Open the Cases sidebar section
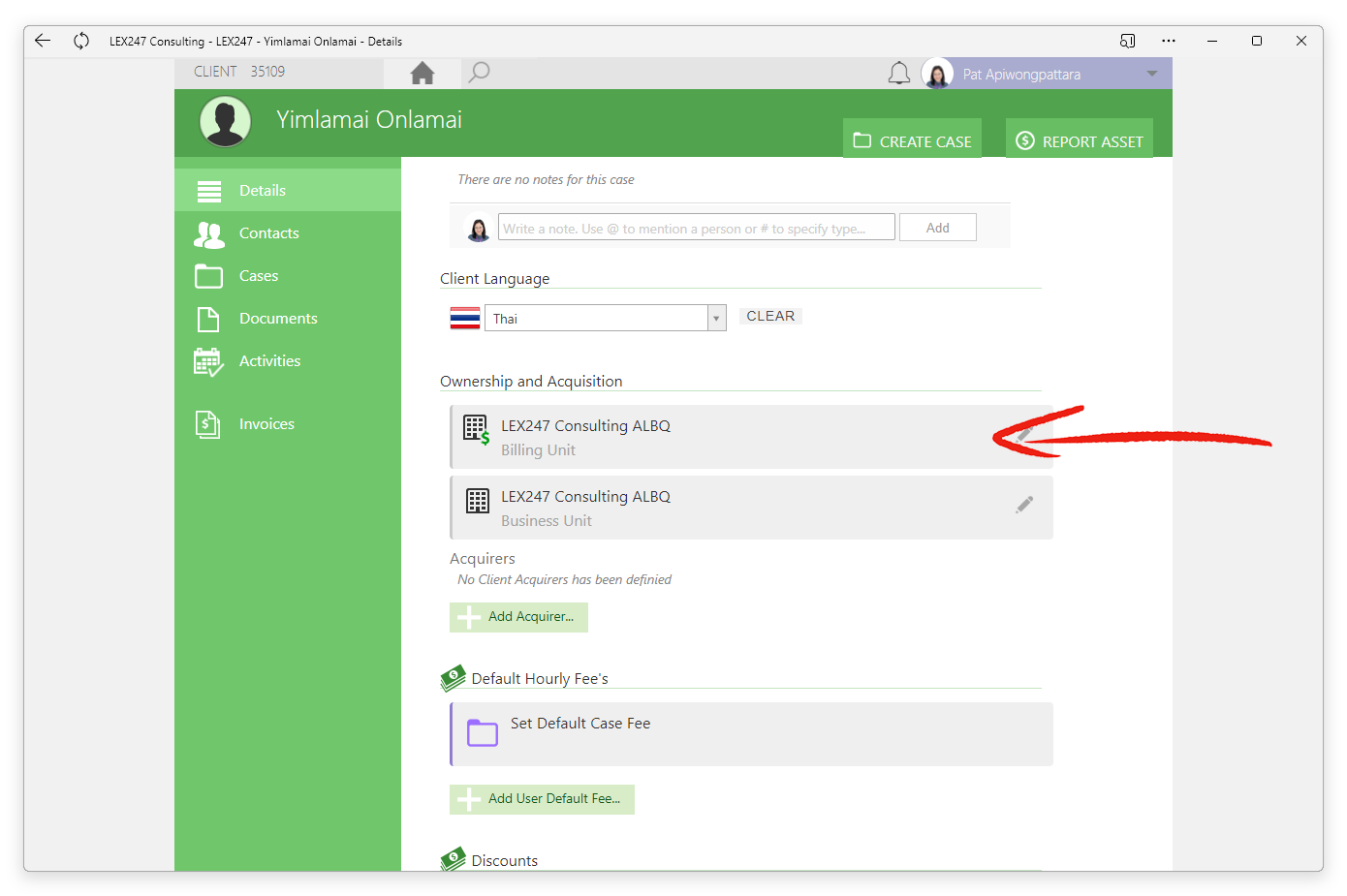The image size is (1347, 896). (288, 275)
